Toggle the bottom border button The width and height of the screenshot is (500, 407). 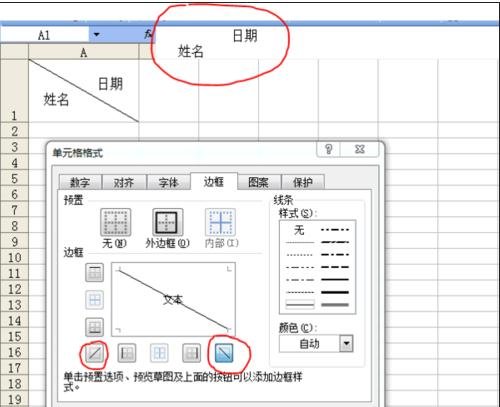coord(95,327)
